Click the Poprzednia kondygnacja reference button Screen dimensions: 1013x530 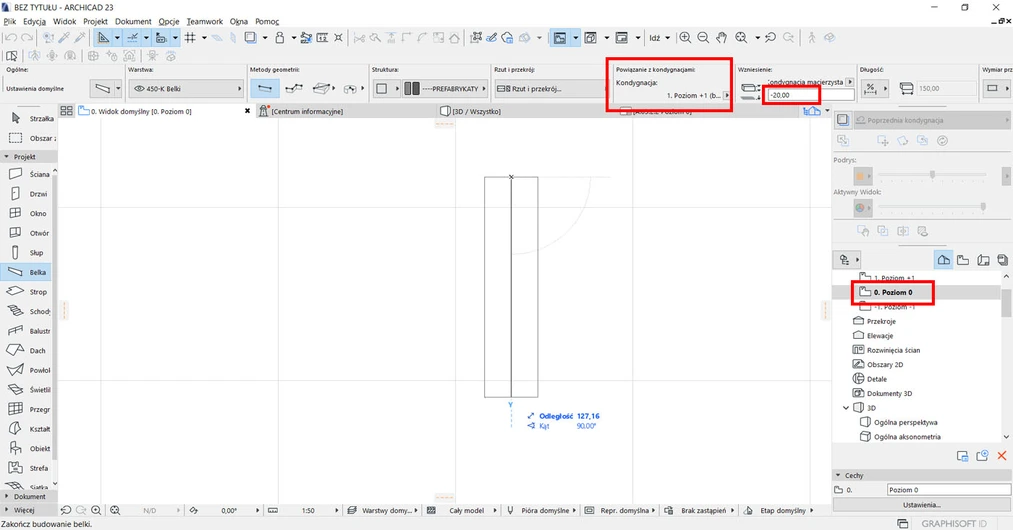[x=930, y=120]
